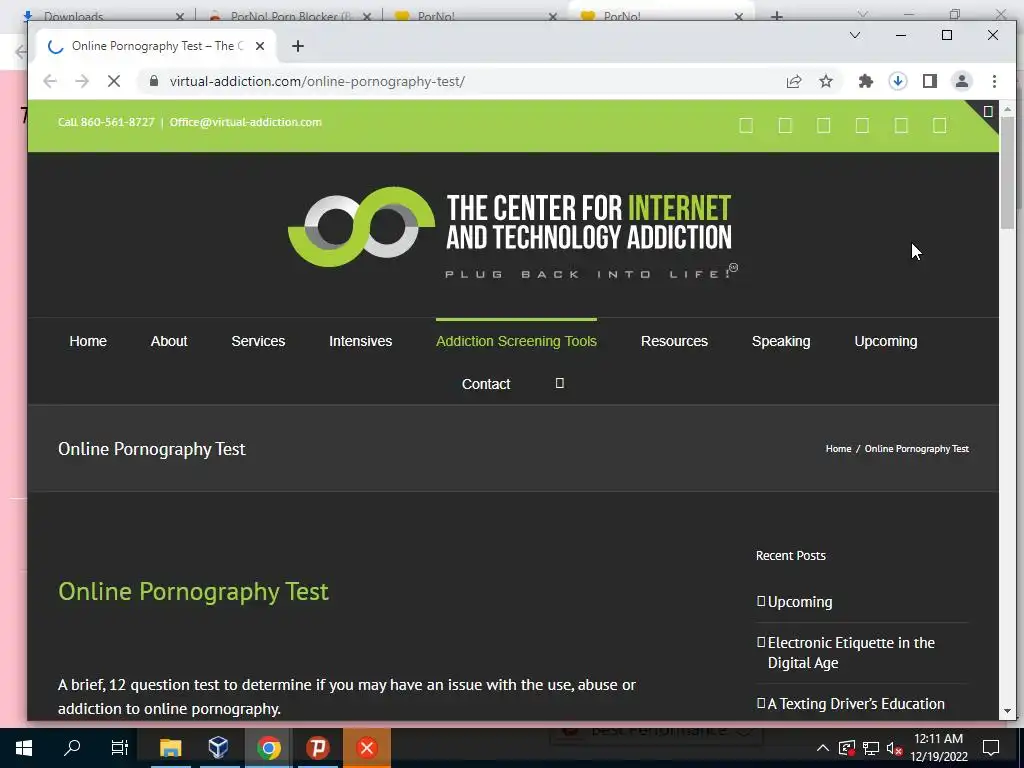The image size is (1024, 768).
Task: Open the Chrome profile avatar
Action: coord(962,81)
